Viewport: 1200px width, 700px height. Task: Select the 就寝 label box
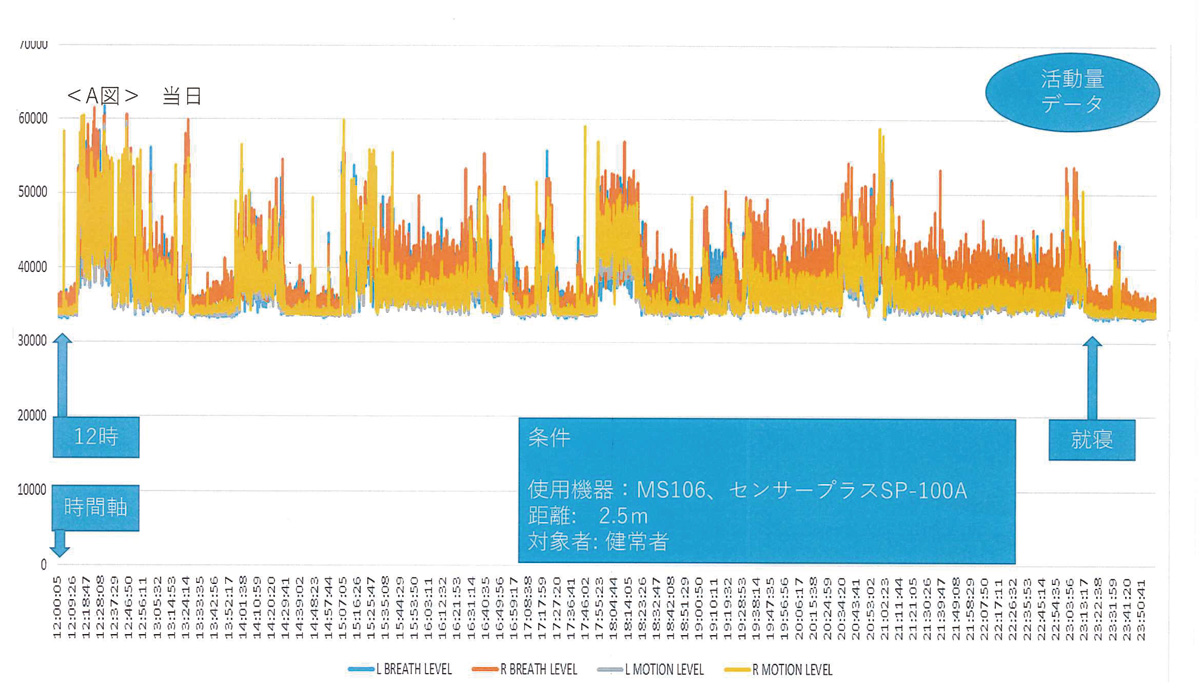1091,440
